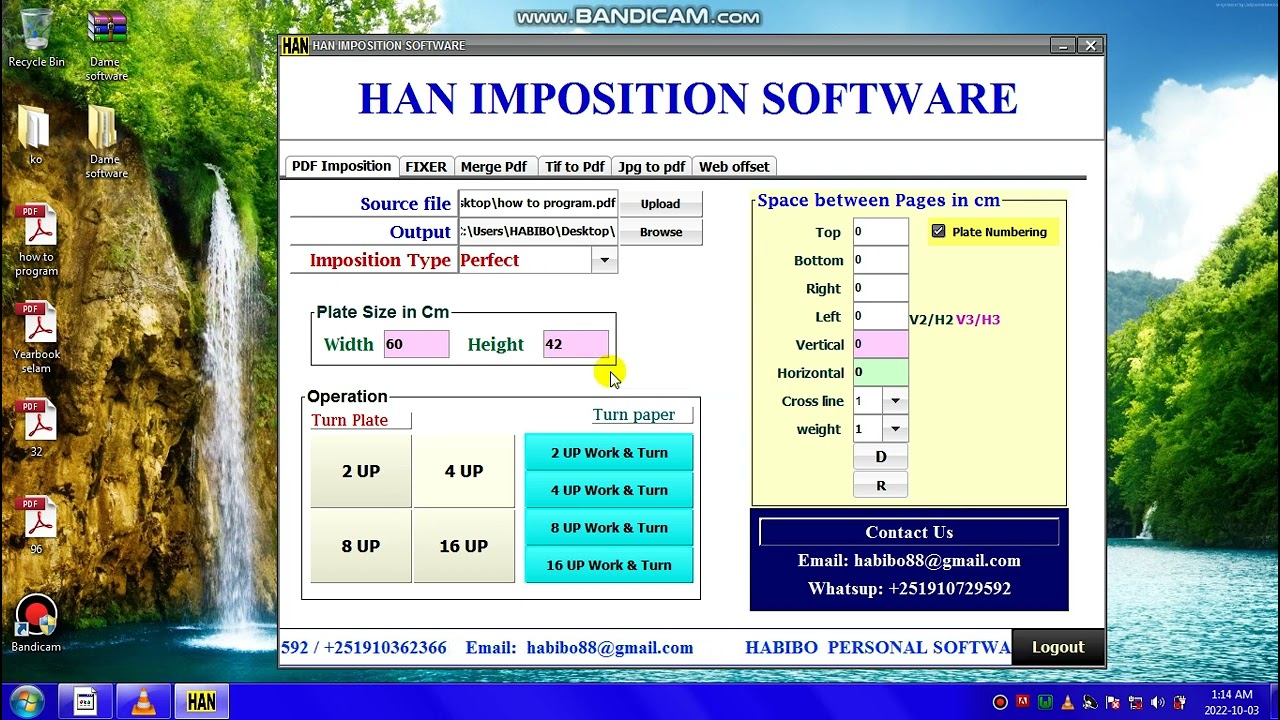
Task: Click the VLC cone tray icon
Action: click(1067, 702)
